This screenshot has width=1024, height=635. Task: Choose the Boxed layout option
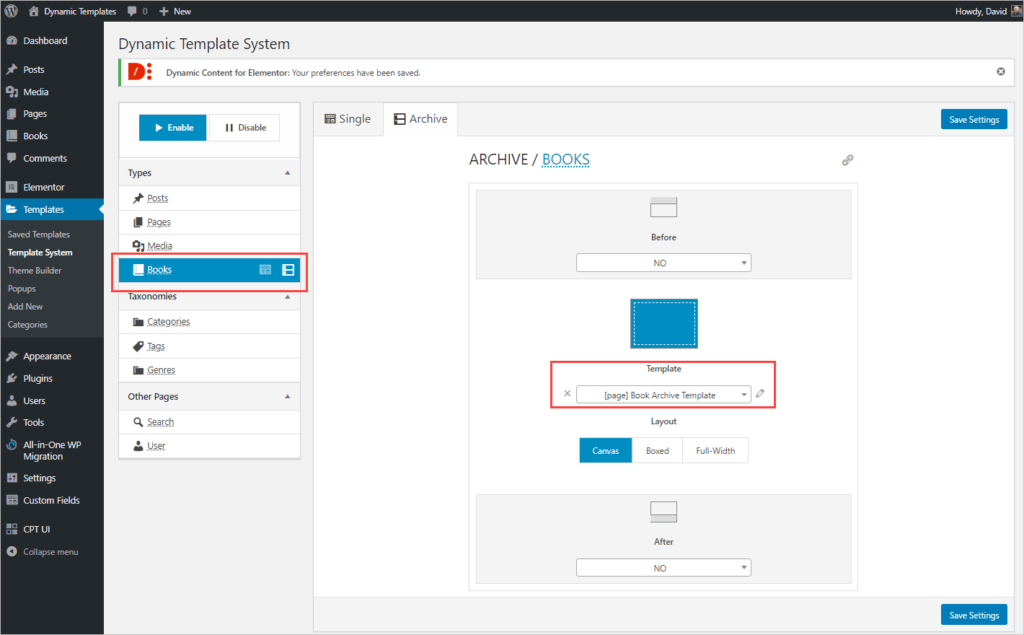pyautogui.click(x=657, y=451)
